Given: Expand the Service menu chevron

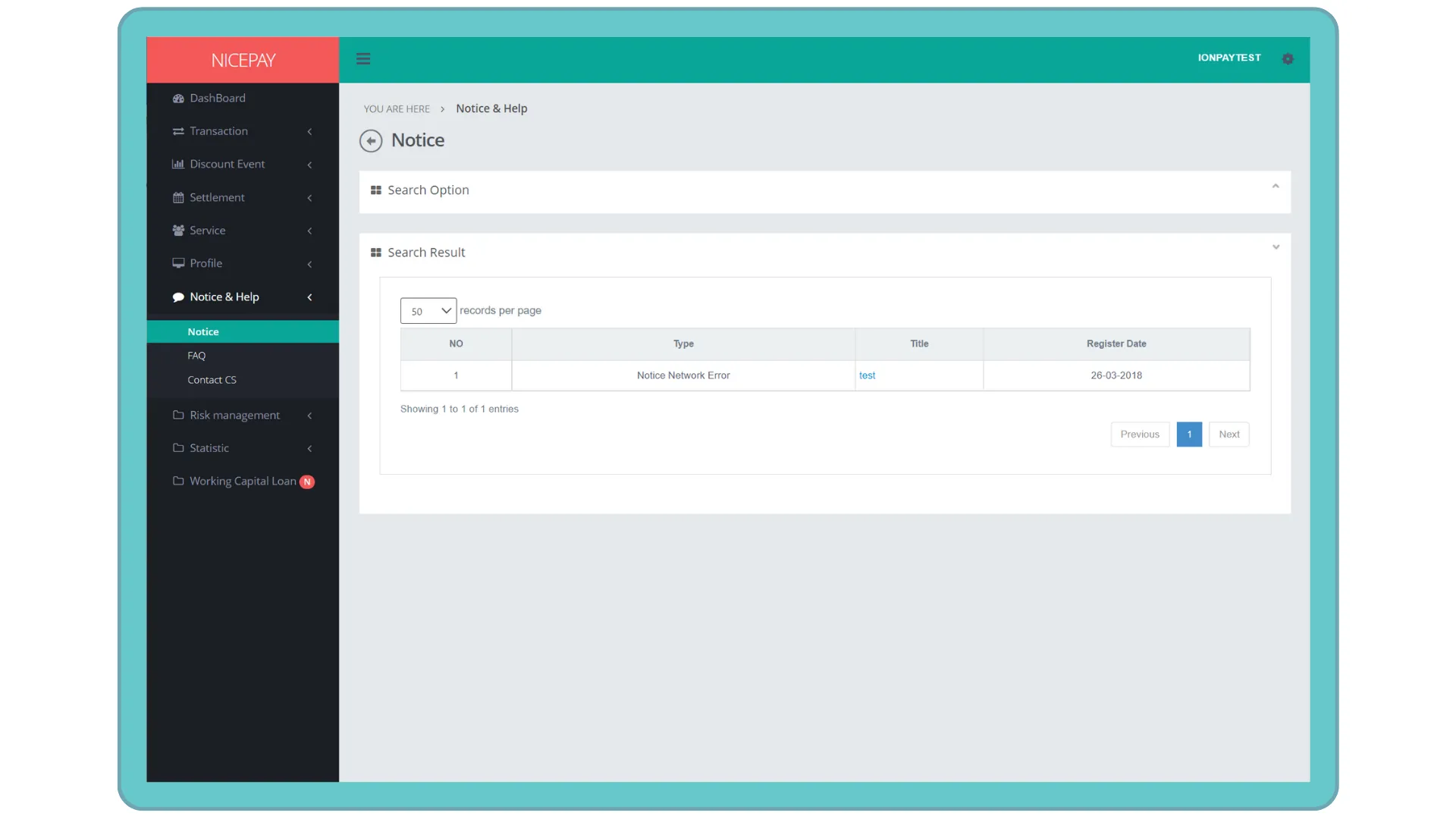Looking at the screenshot, I should pos(309,231).
